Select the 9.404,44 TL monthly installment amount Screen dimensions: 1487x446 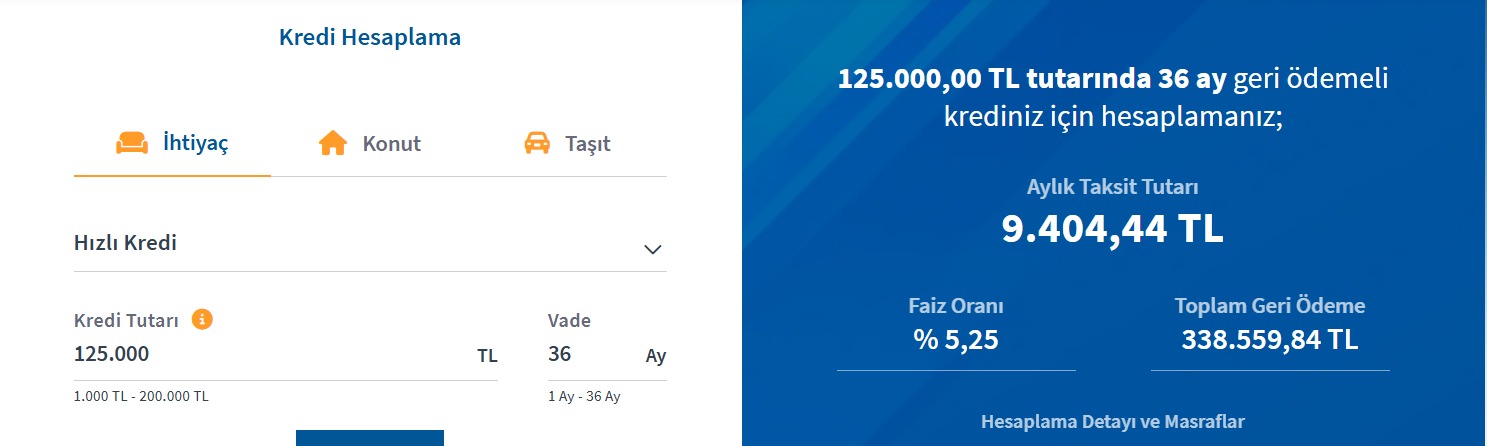(1113, 229)
